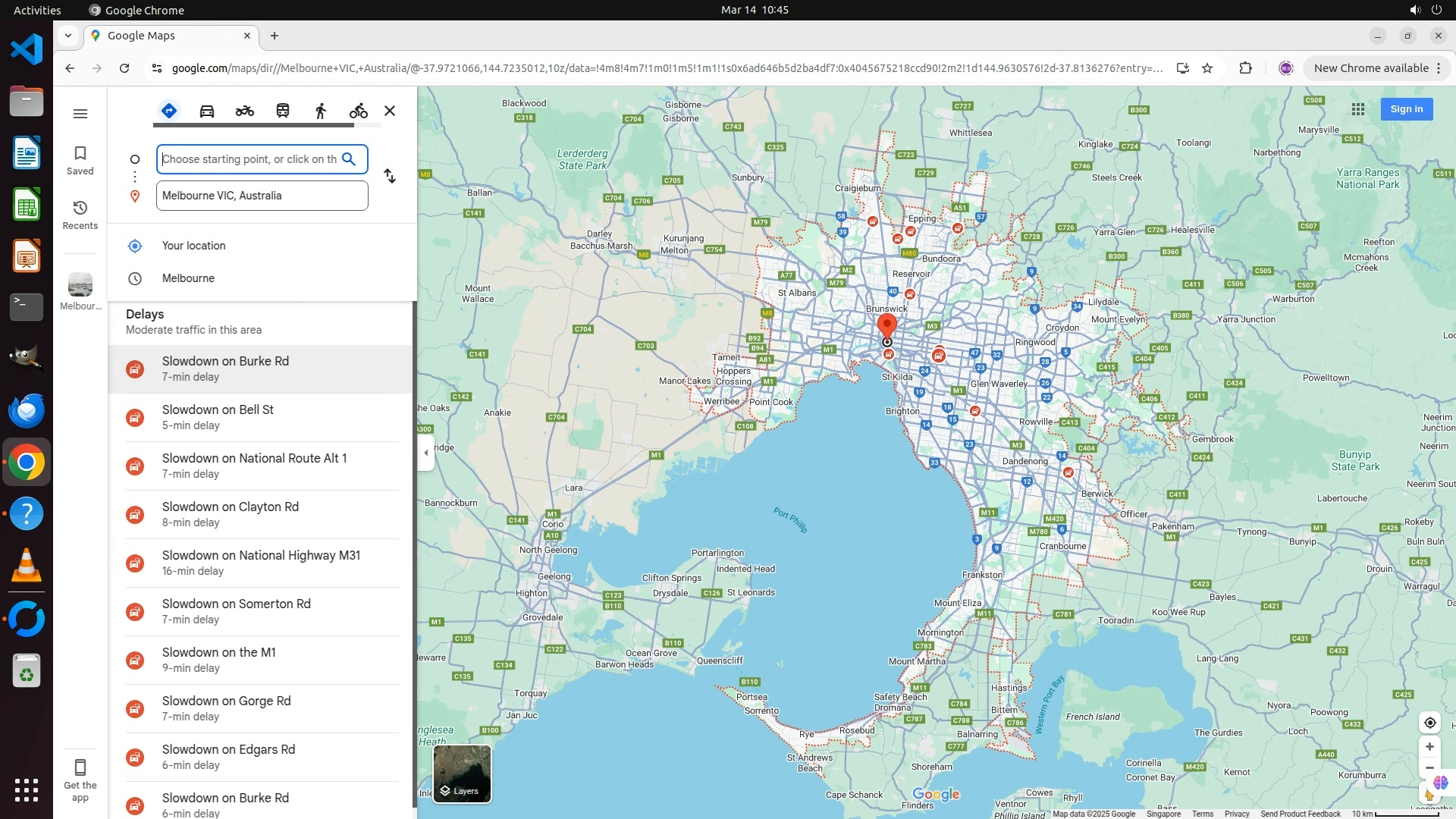Open the Google apps grid icon
The height and width of the screenshot is (819, 1456).
click(1358, 109)
